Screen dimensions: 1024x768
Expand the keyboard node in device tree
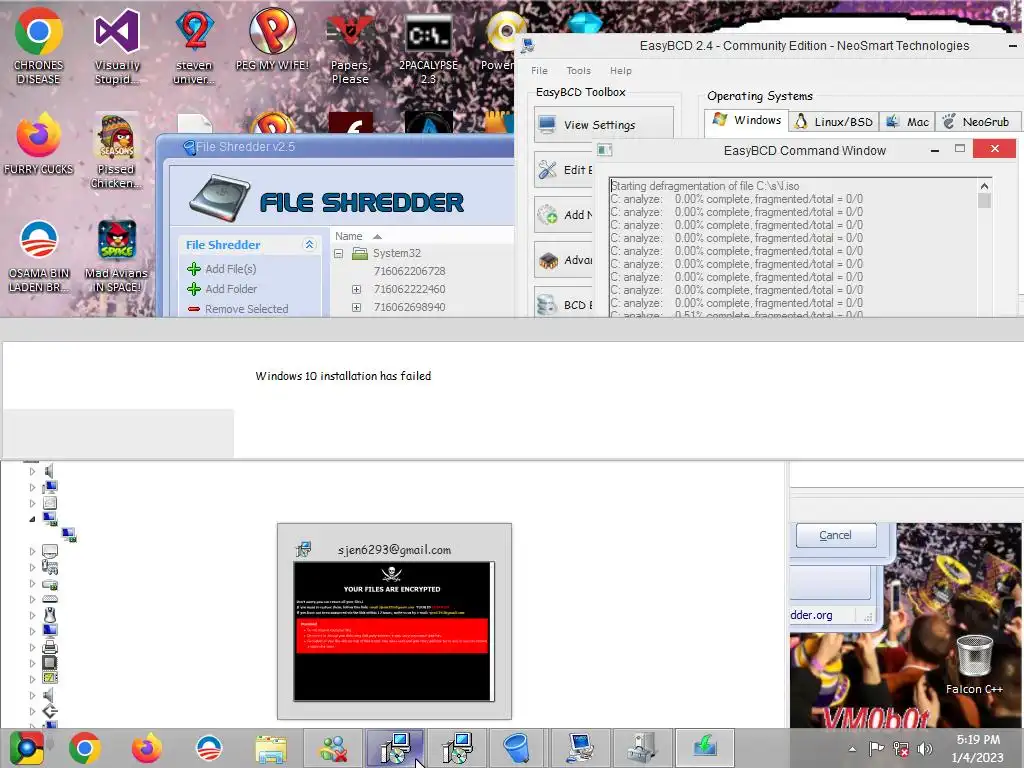pyautogui.click(x=32, y=599)
